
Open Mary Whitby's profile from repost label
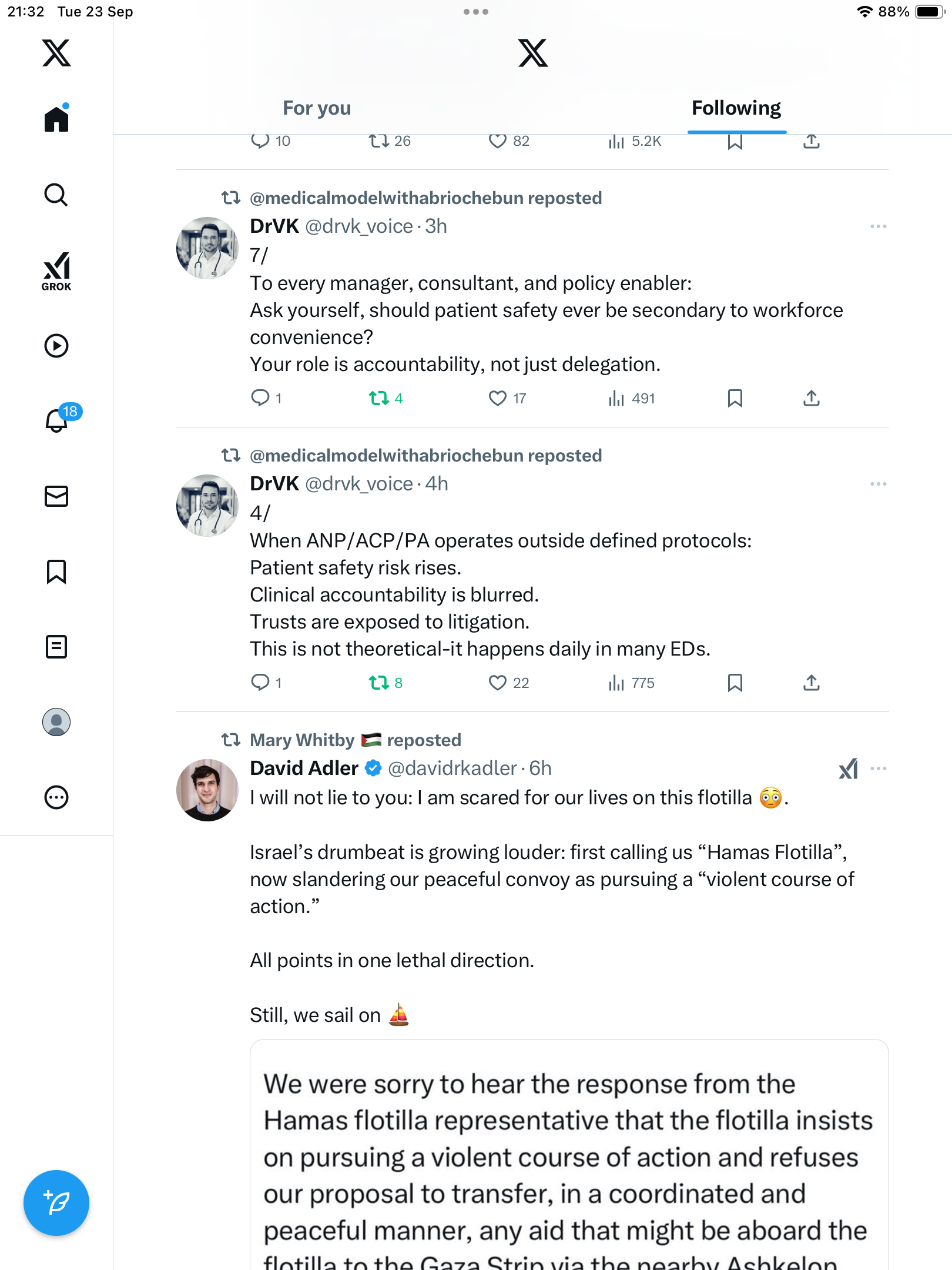coord(302,740)
